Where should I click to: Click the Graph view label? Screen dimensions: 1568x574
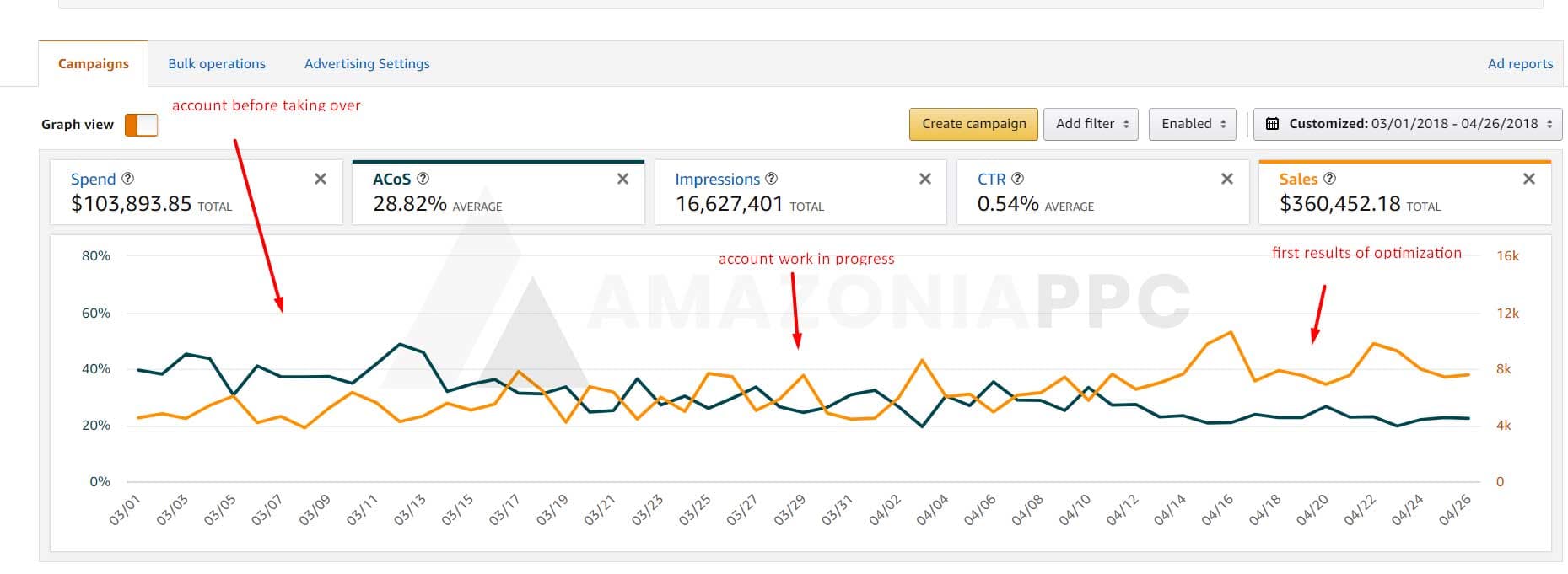click(x=78, y=125)
